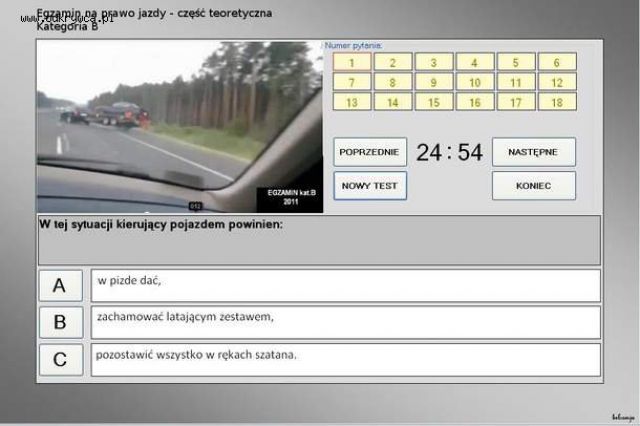Go to question number 13
The height and width of the screenshot is (426, 640).
(x=352, y=102)
